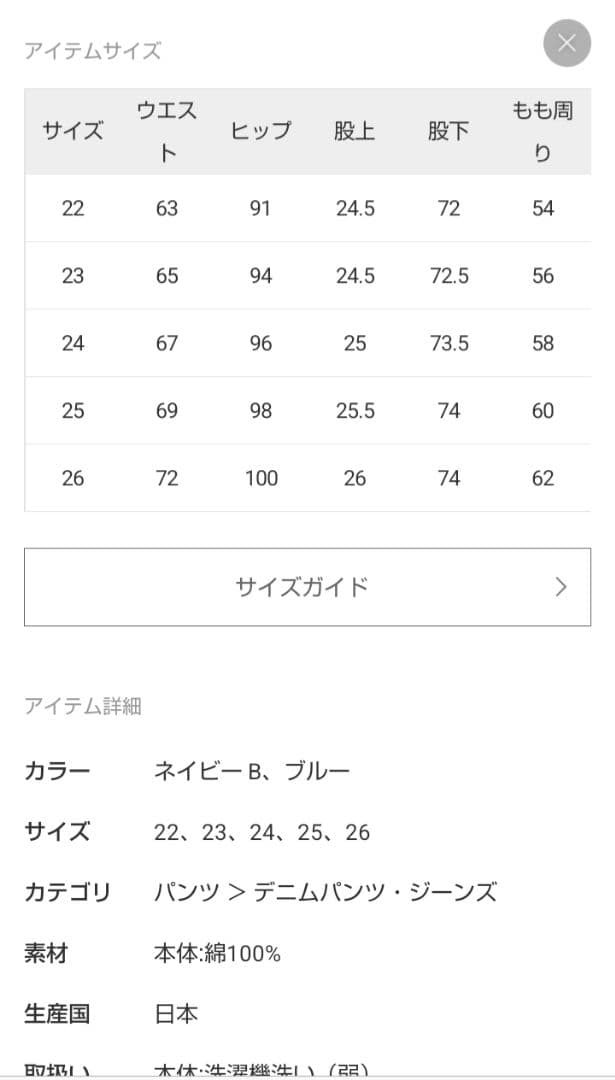Select the ブルー color option
This screenshot has height=1080, width=615.
pyautogui.click(x=320, y=770)
